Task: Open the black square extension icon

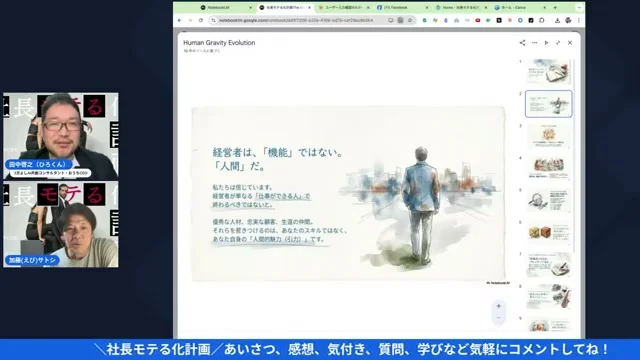Action: click(499, 20)
